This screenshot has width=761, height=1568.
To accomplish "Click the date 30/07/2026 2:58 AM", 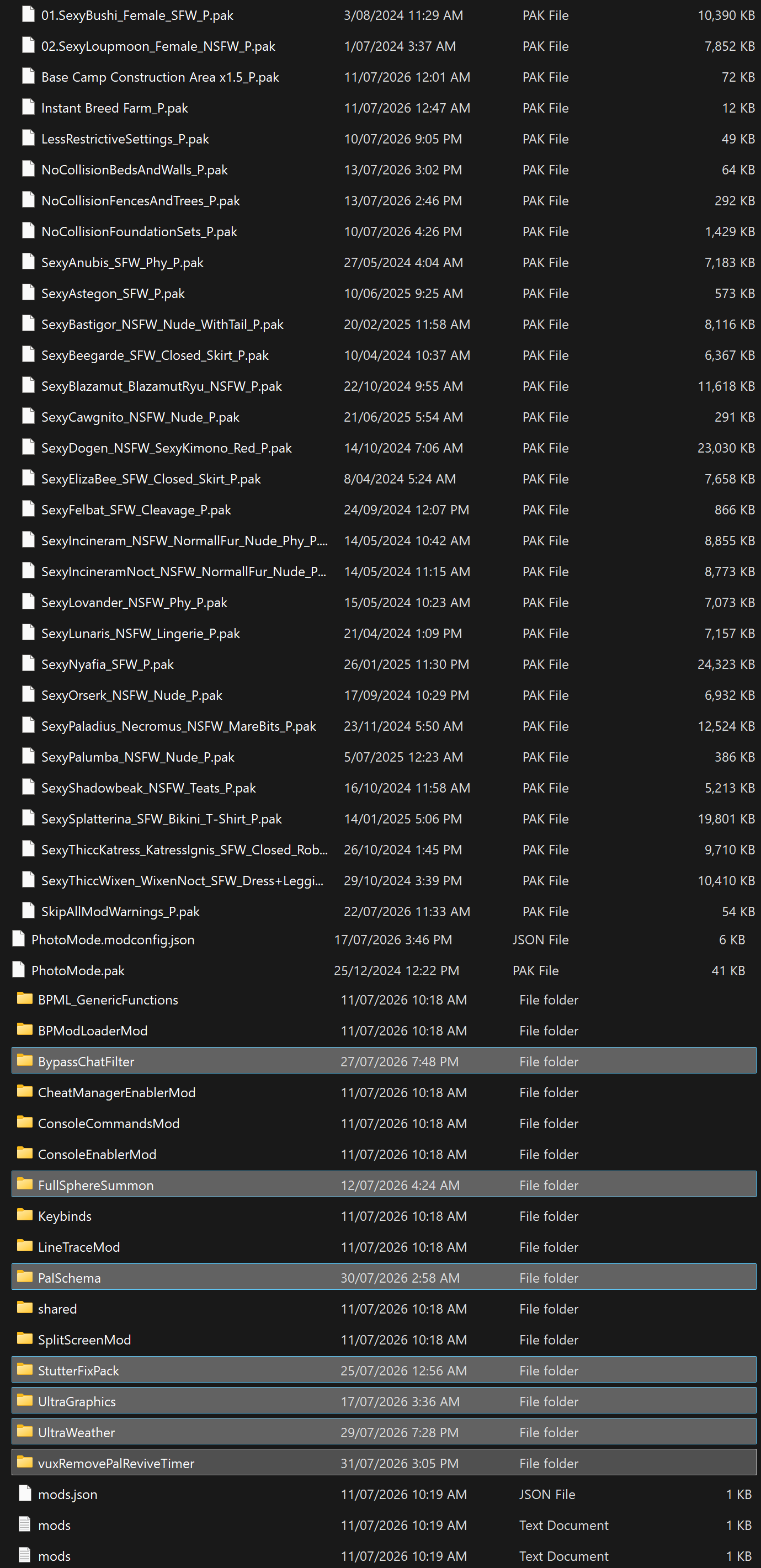I will (x=400, y=1278).
